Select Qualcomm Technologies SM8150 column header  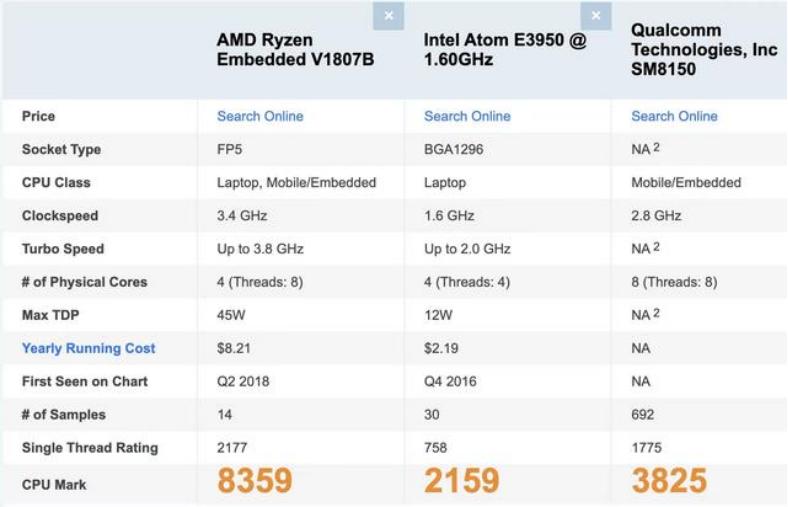coord(704,49)
